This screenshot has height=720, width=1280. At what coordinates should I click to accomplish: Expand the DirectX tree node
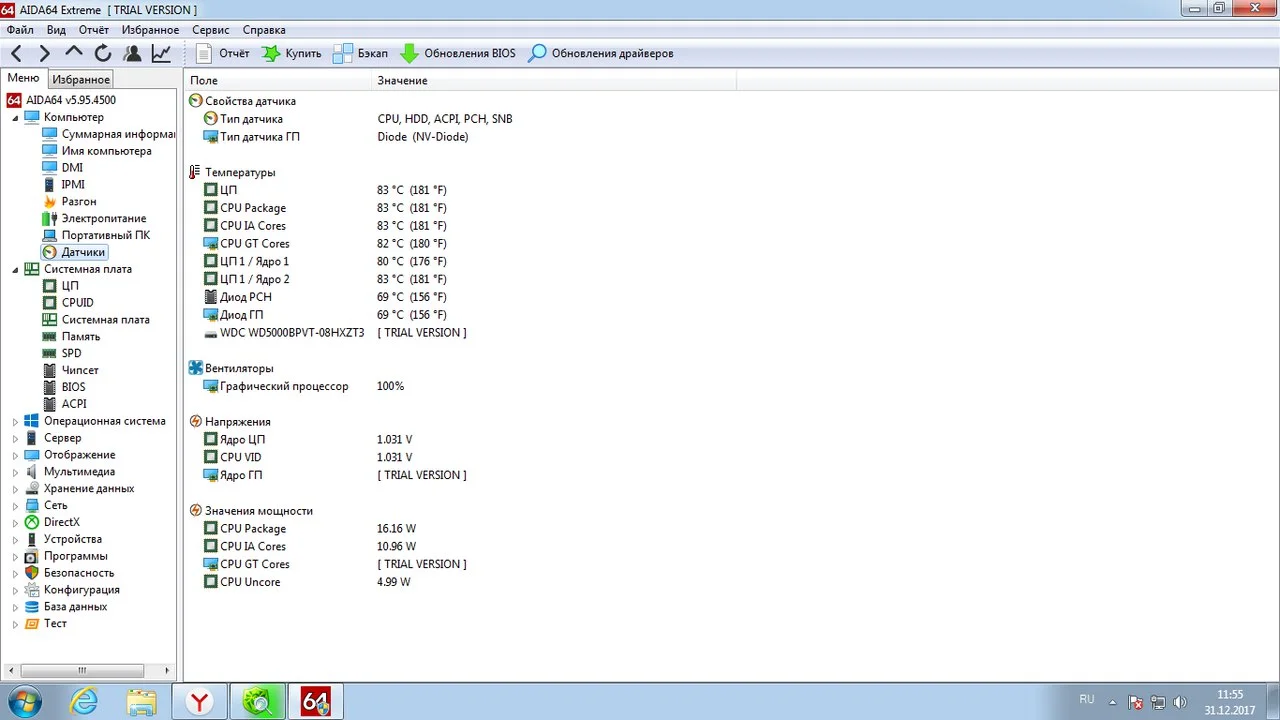[15, 523]
